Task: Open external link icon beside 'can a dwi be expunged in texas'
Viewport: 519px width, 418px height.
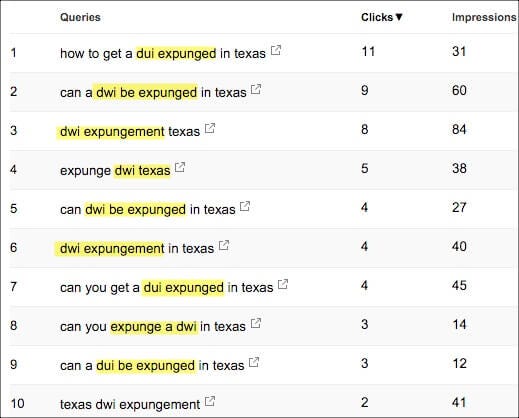Action: click(256, 89)
